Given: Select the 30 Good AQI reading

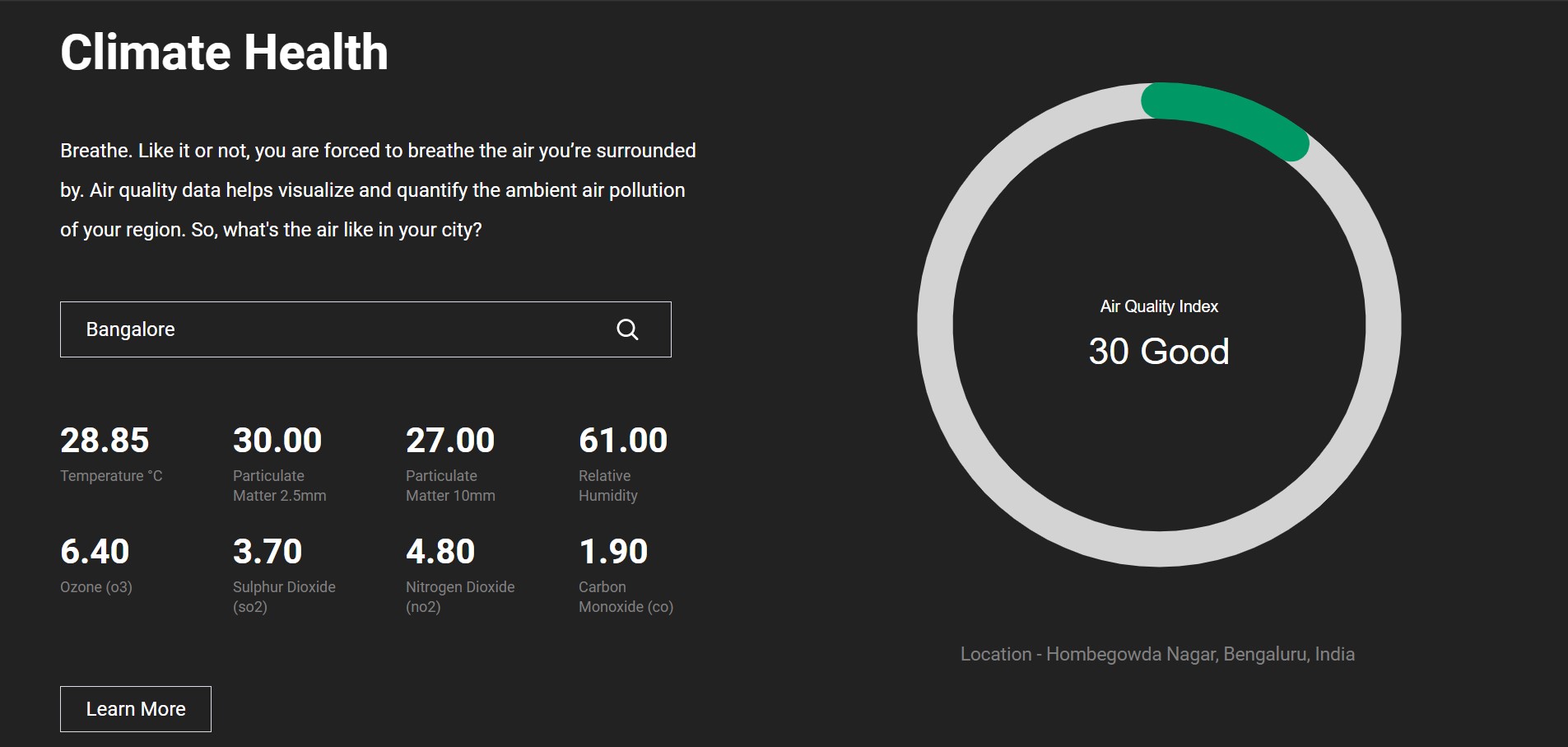Looking at the screenshot, I should click(1160, 352).
